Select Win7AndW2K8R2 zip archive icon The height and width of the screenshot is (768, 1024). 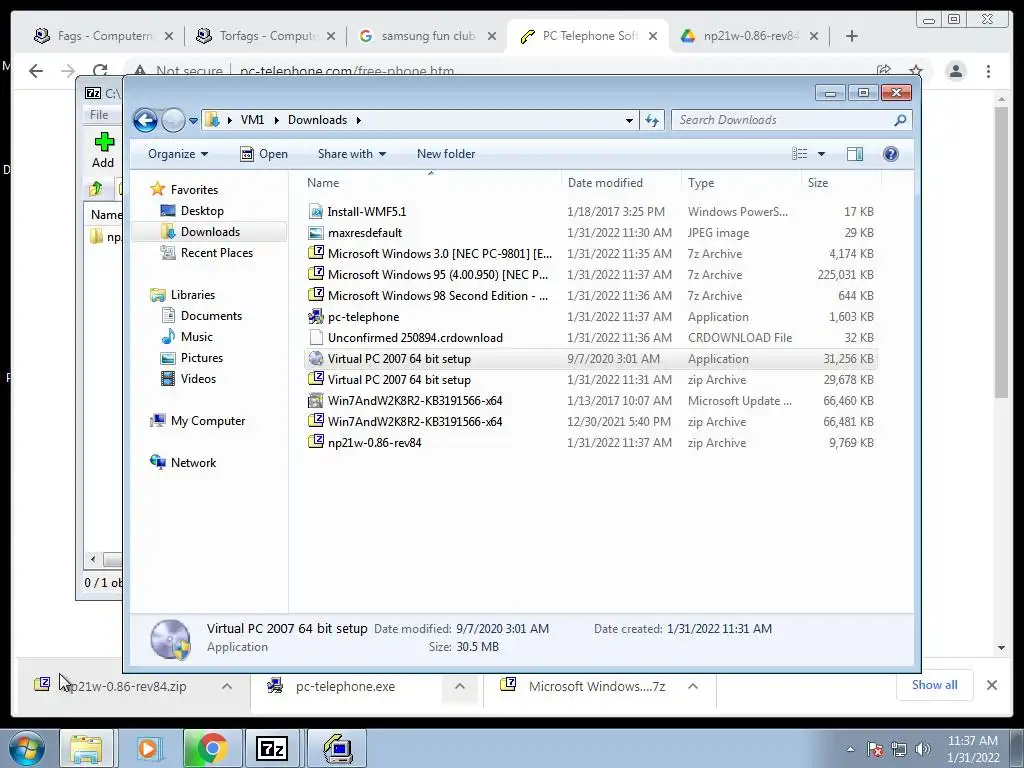[316, 421]
